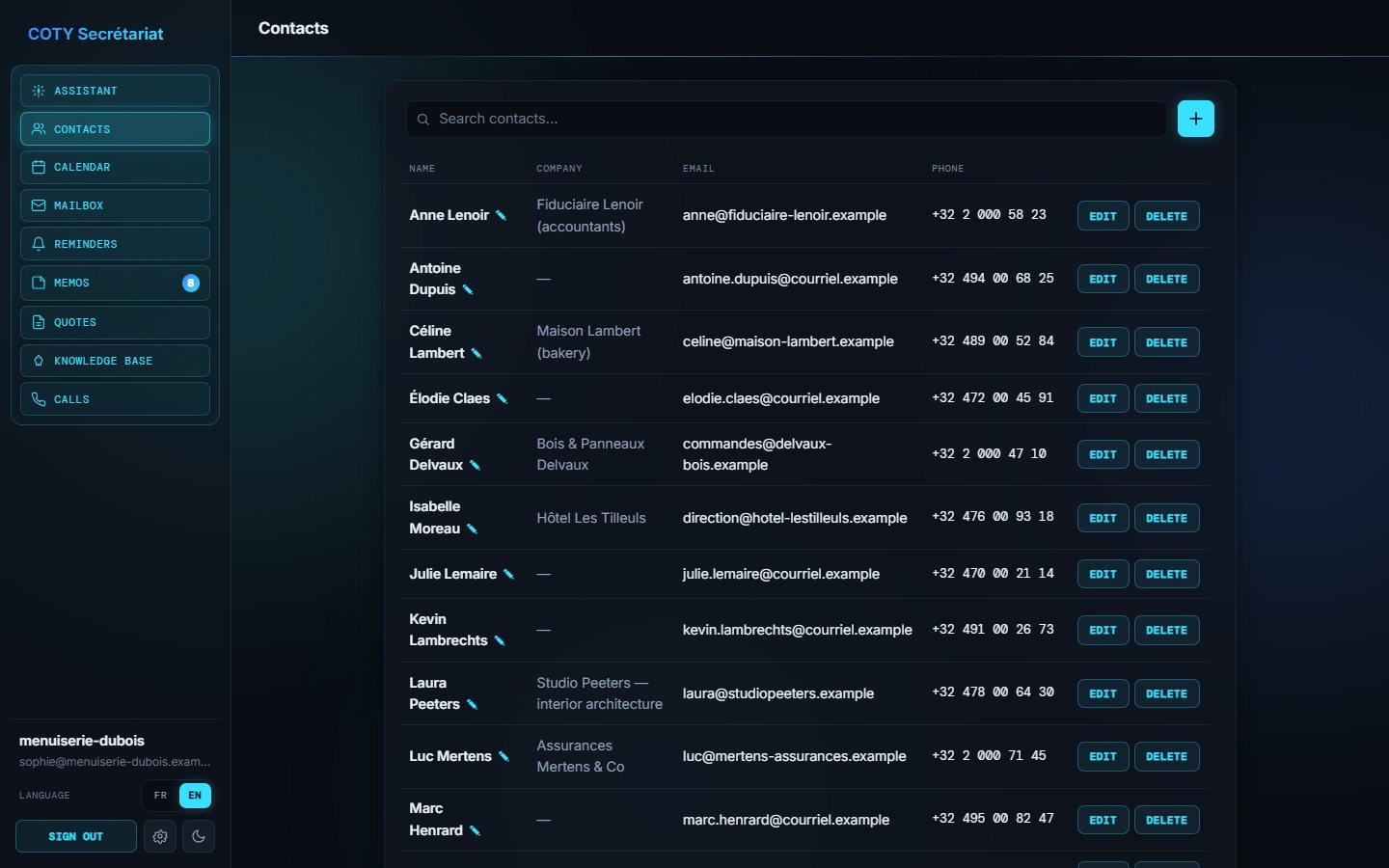This screenshot has height=868, width=1389.
Task: Click the pencil icon beside Gérard Delvaux
Action: pos(475,465)
